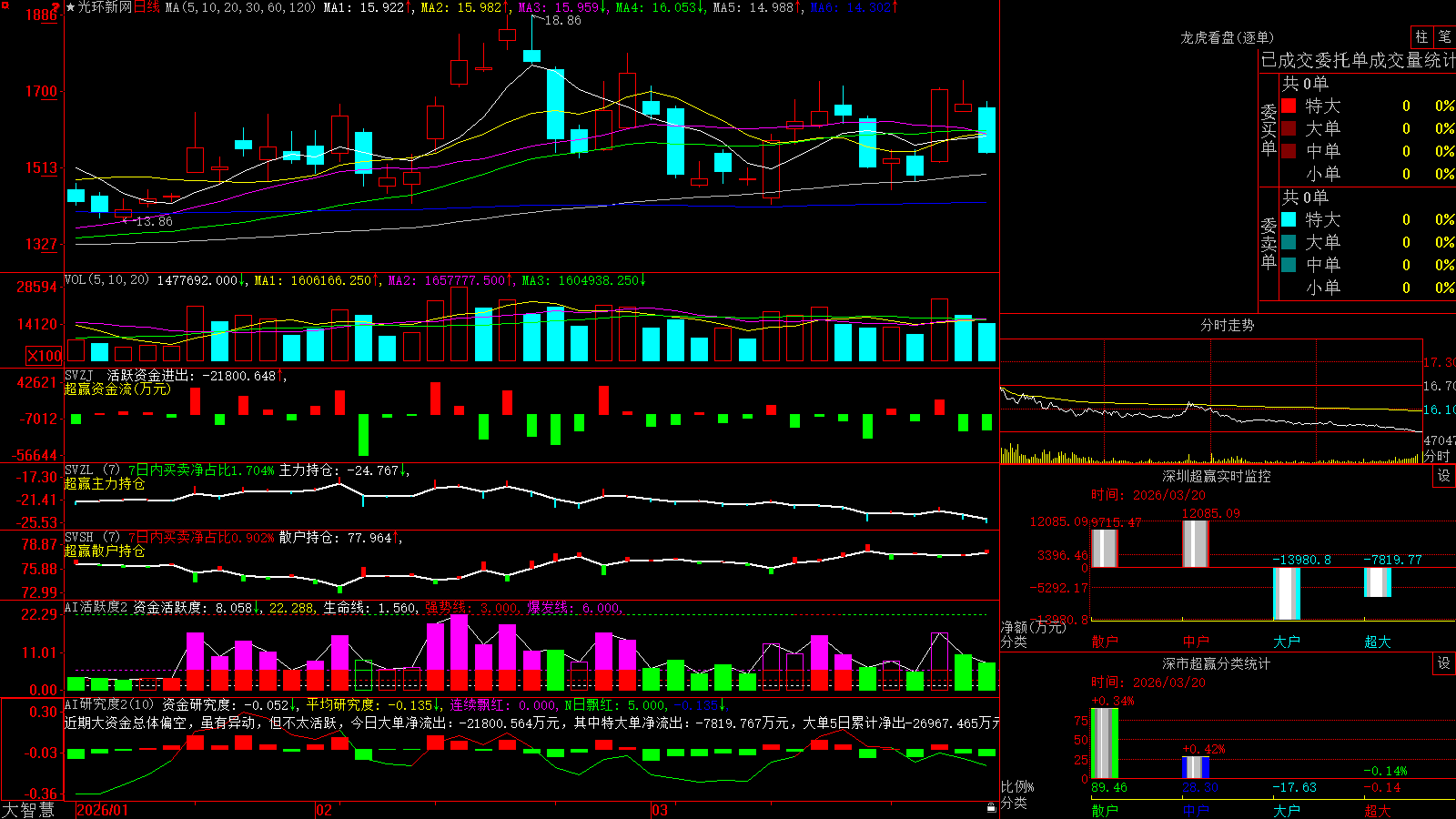This screenshot has height=819, width=1456.
Task: Click the cyan 特大 sell-order color swatch
Action: [x=1289, y=219]
